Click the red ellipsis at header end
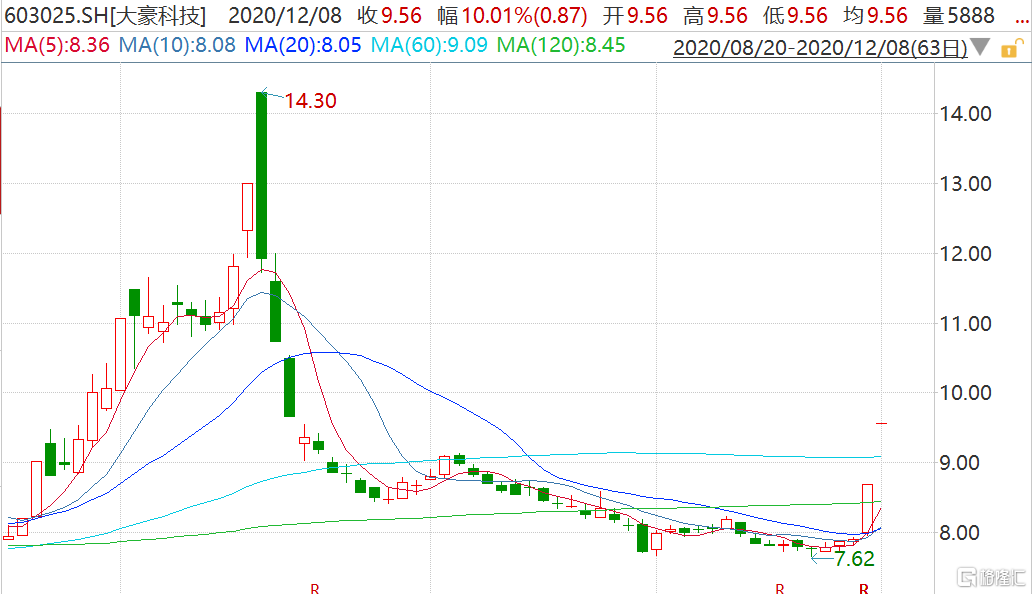Image resolution: width=1032 pixels, height=594 pixels. click(x=1022, y=21)
